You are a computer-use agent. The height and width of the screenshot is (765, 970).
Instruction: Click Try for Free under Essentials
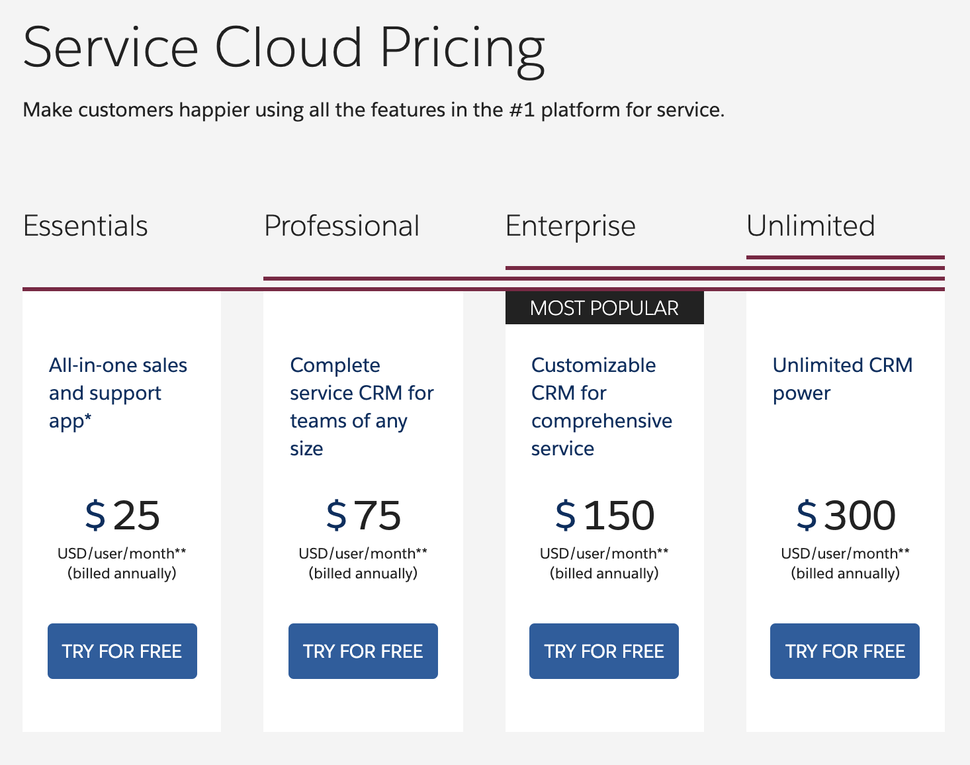pyautogui.click(x=122, y=651)
